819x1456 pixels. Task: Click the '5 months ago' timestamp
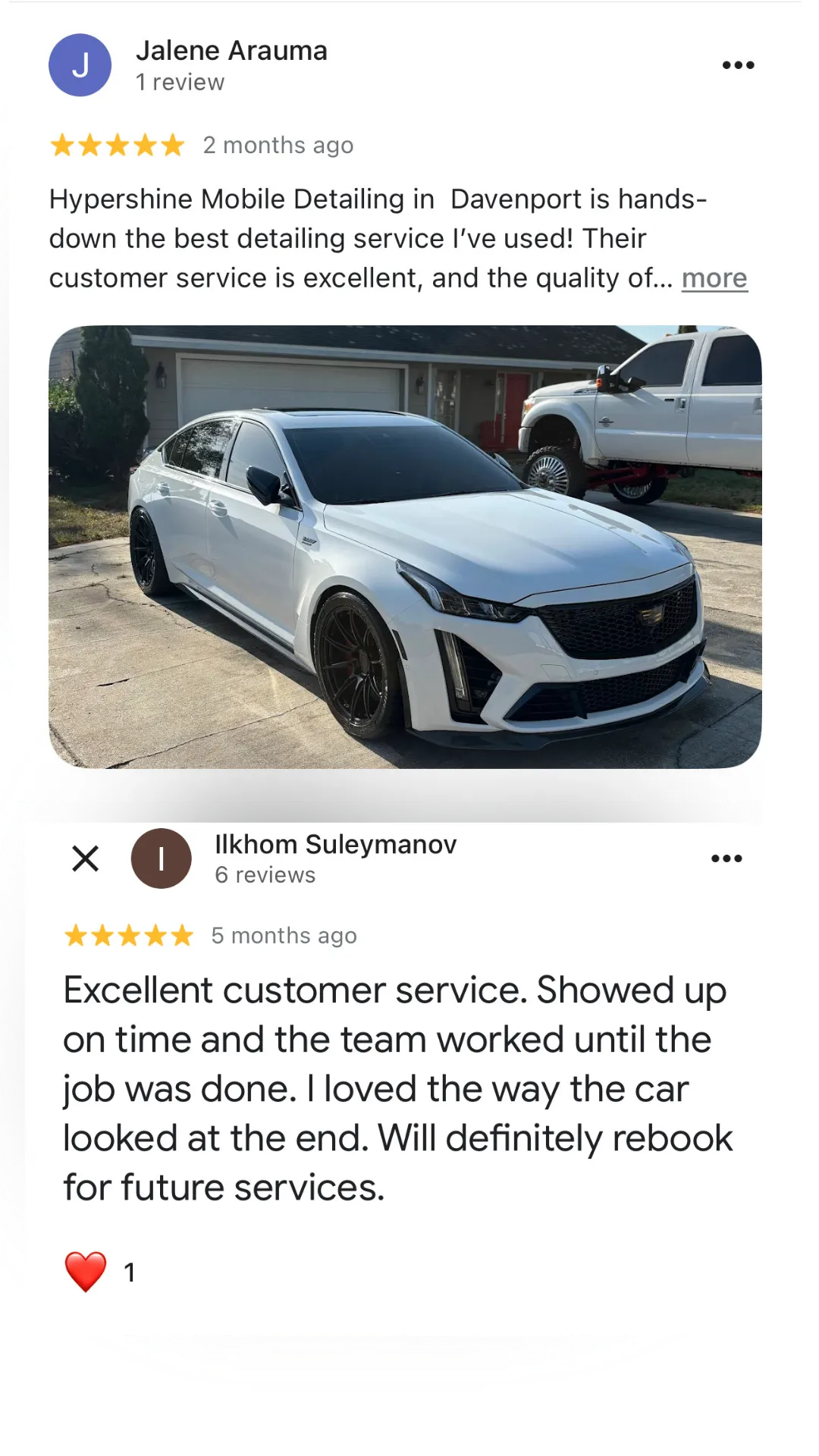tap(284, 936)
